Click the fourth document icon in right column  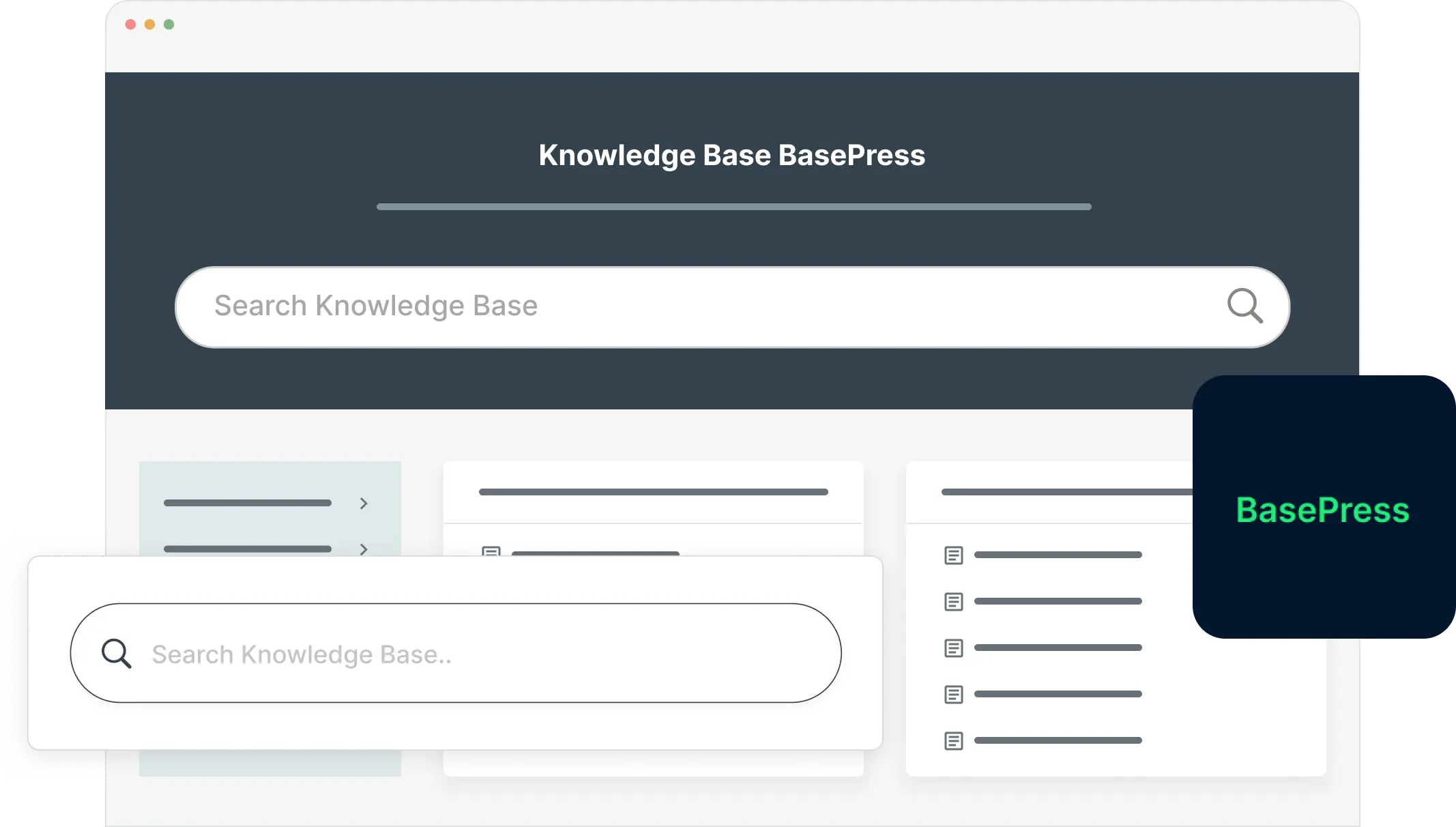click(x=953, y=694)
